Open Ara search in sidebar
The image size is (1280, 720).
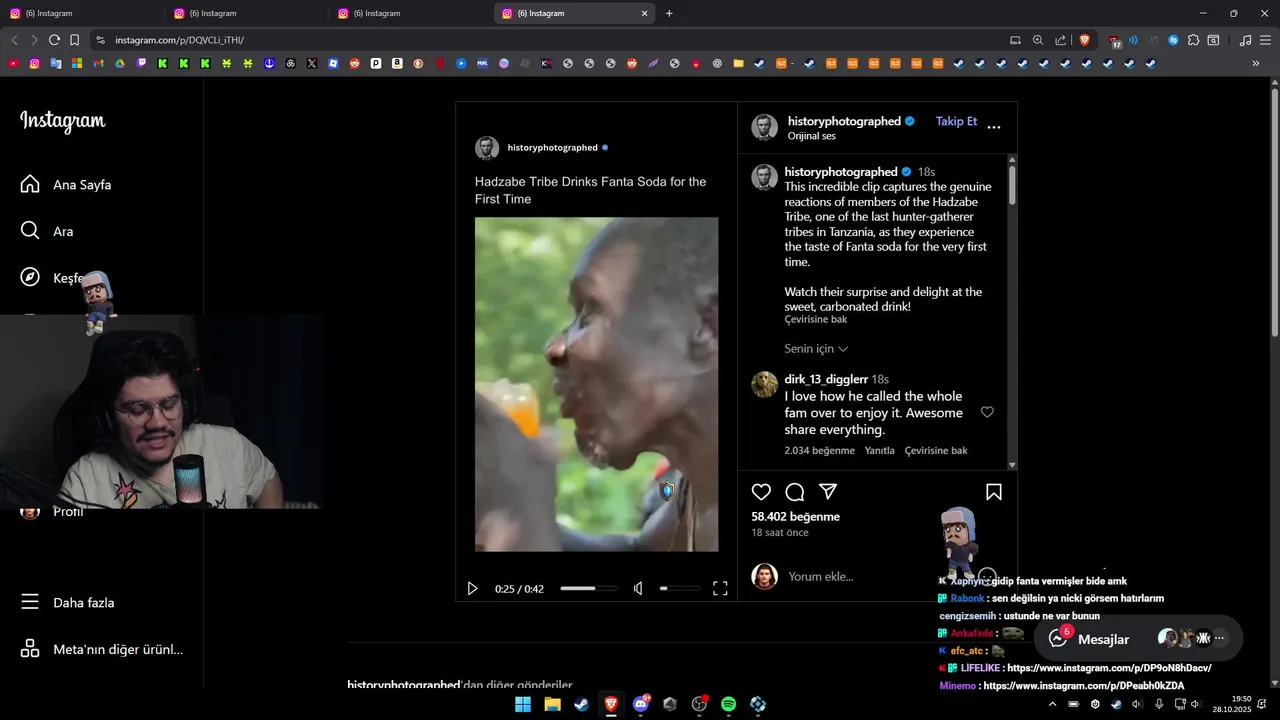(x=47, y=231)
